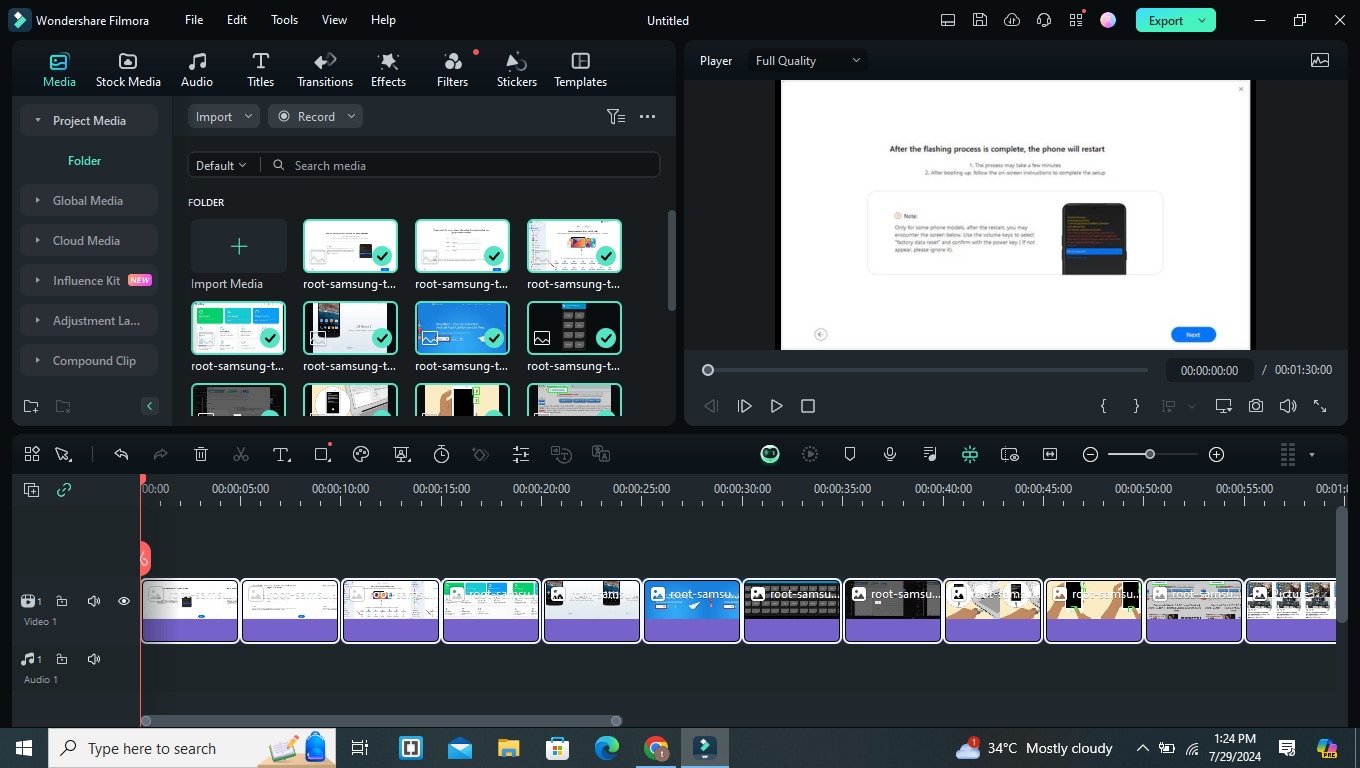The width and height of the screenshot is (1360, 768).
Task: Click the add track icon
Action: tap(32, 490)
